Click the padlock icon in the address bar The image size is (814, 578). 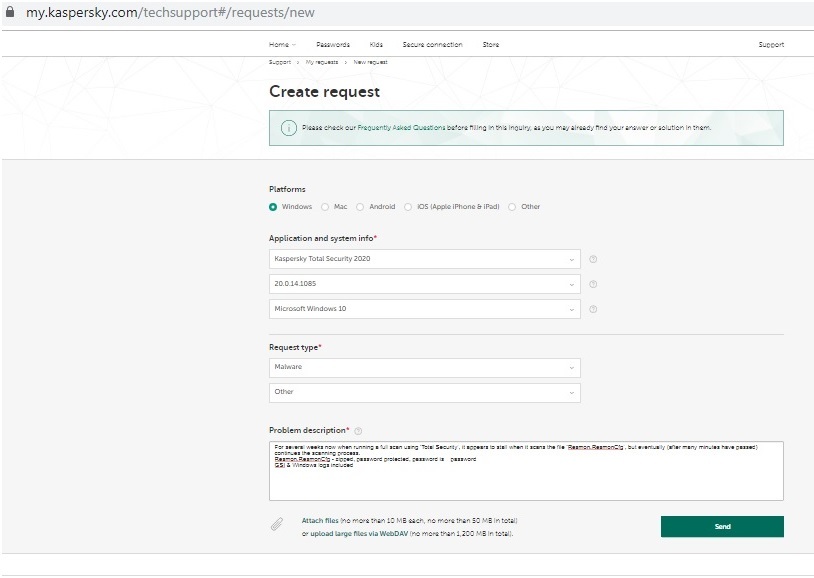tap(10, 13)
